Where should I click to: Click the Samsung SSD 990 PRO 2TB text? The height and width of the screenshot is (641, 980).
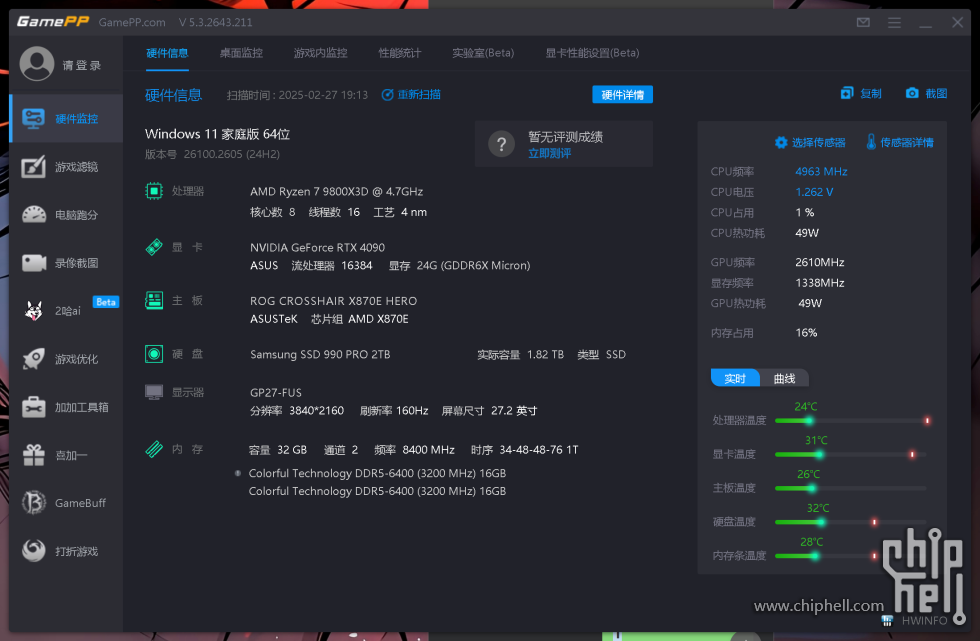pyautogui.click(x=320, y=354)
